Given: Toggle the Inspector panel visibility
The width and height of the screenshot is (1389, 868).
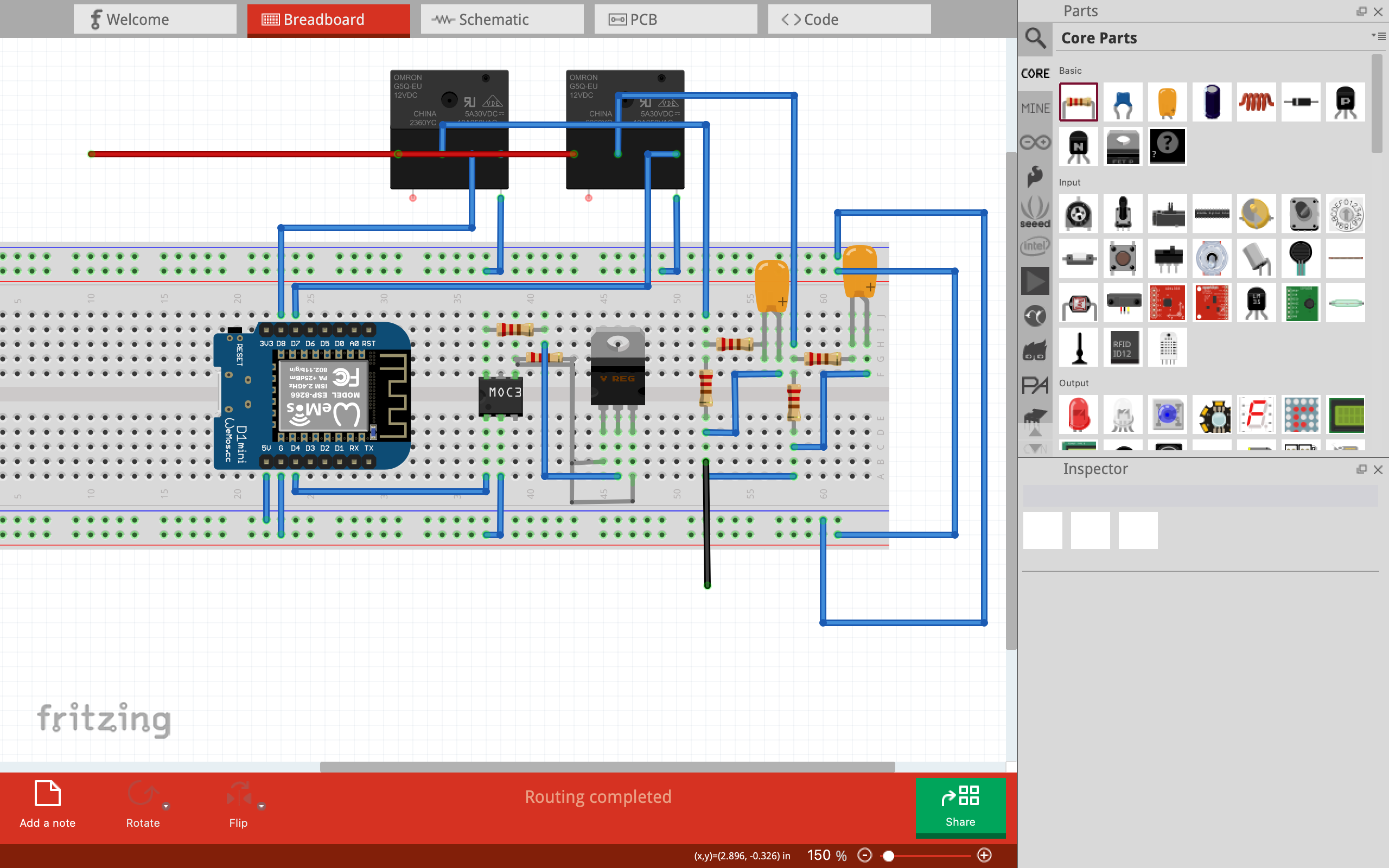Looking at the screenshot, I should pyautogui.click(x=1379, y=468).
